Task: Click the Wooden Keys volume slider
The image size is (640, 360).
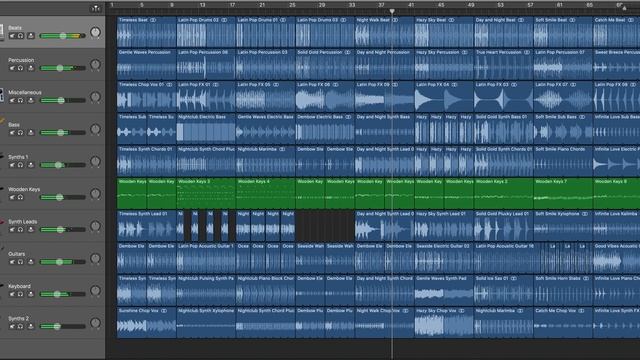Action: pyautogui.click(x=62, y=197)
